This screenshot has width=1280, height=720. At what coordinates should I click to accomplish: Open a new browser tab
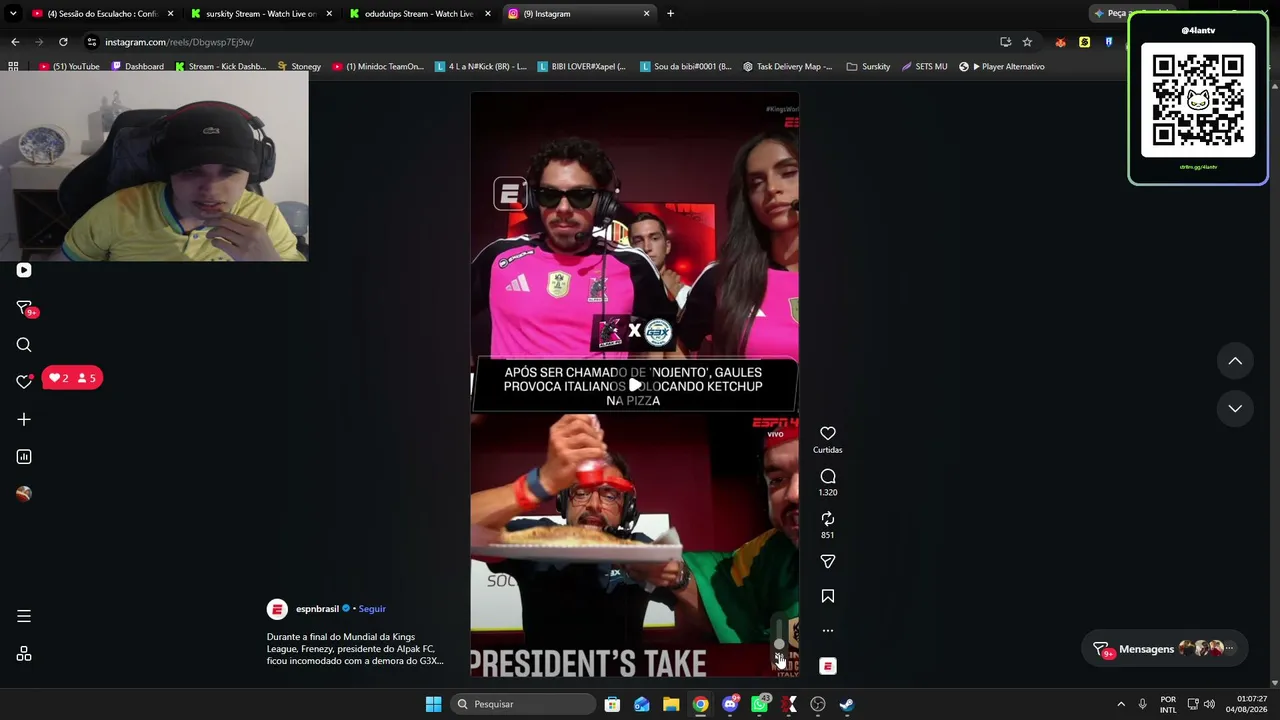pyautogui.click(x=670, y=14)
